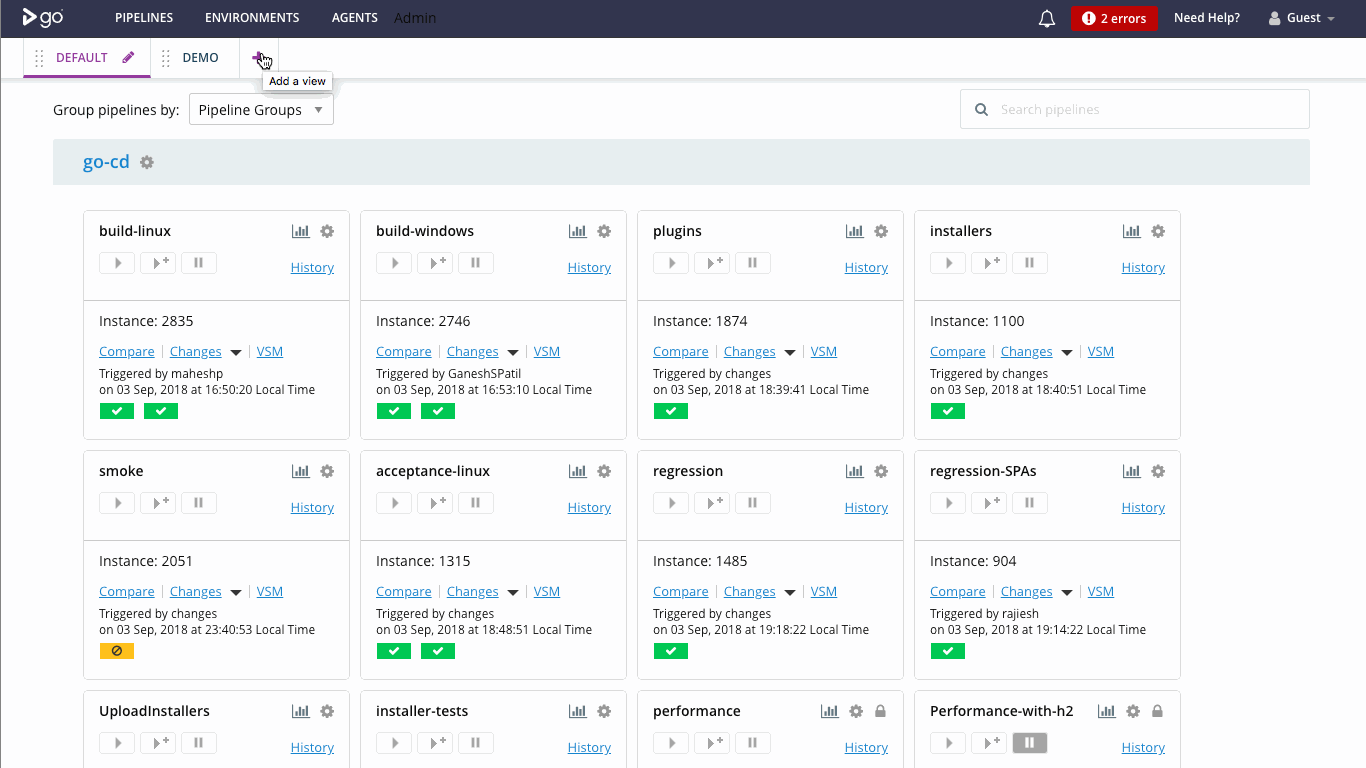Expand the Guest user menu
This screenshot has height=768, width=1366.
coord(1302,18)
